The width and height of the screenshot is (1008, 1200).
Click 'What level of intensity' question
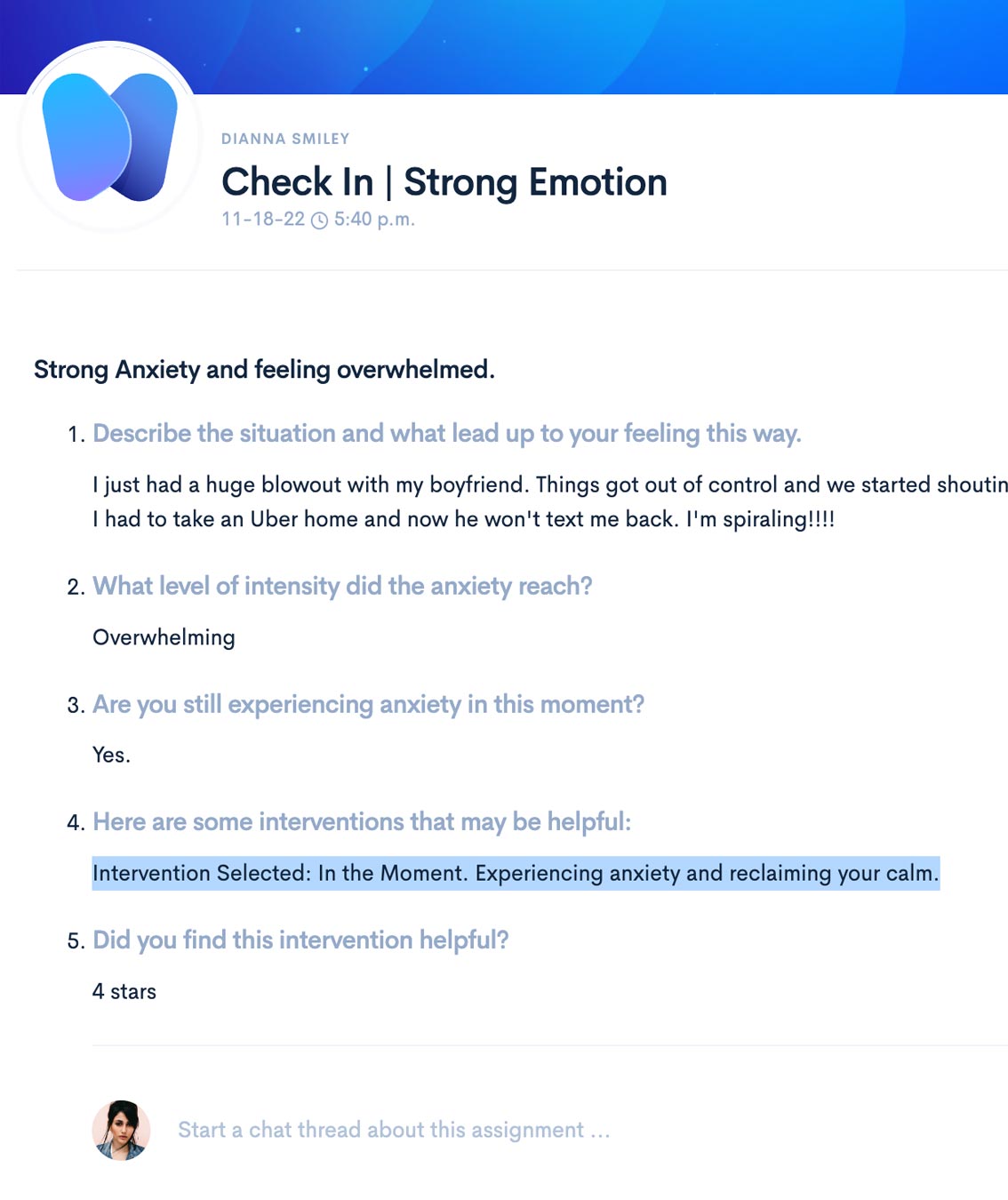342,586
